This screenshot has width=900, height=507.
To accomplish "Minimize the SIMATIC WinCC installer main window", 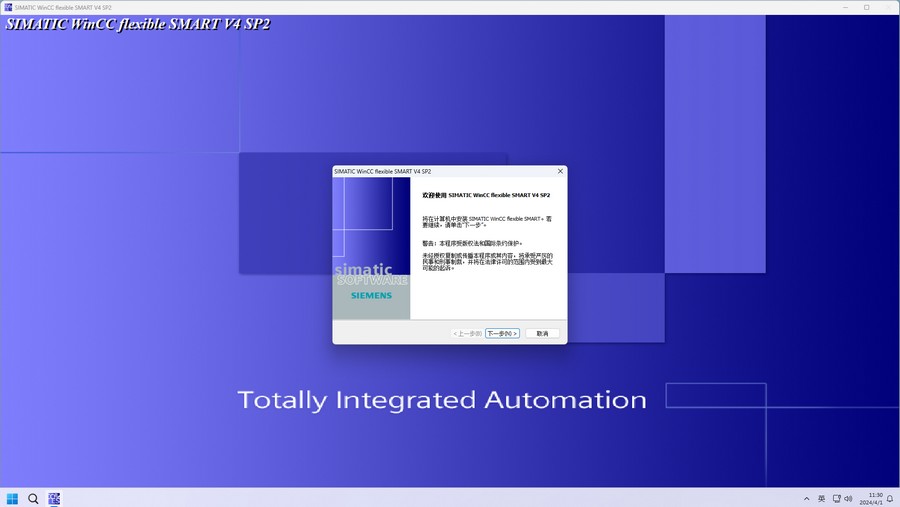I will pos(845,7).
